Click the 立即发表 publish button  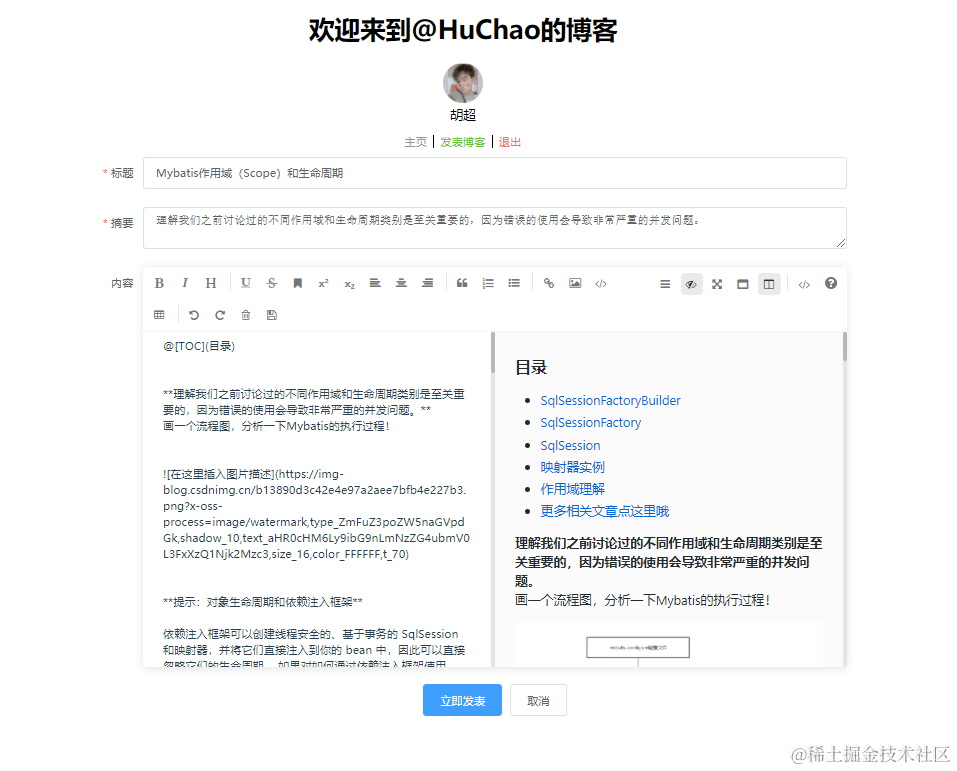[x=463, y=700]
